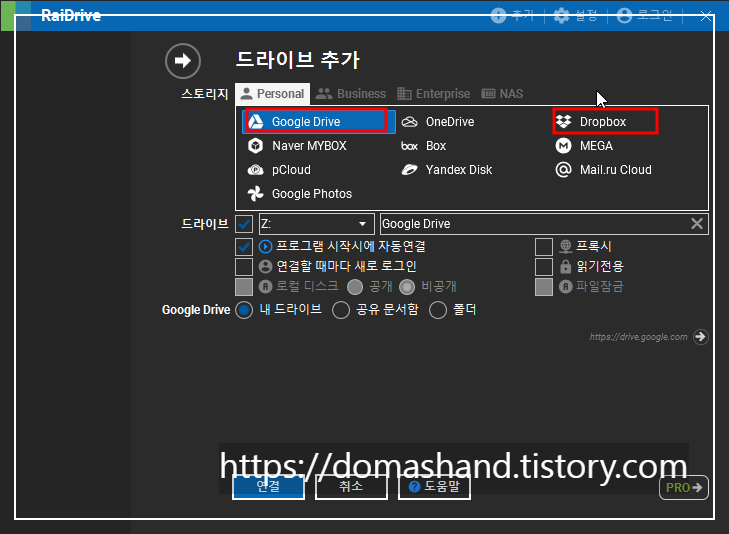Screen dimensions: 729x534
Task: Open https://drive.google.com link text
Action: pyautogui.click(x=638, y=337)
